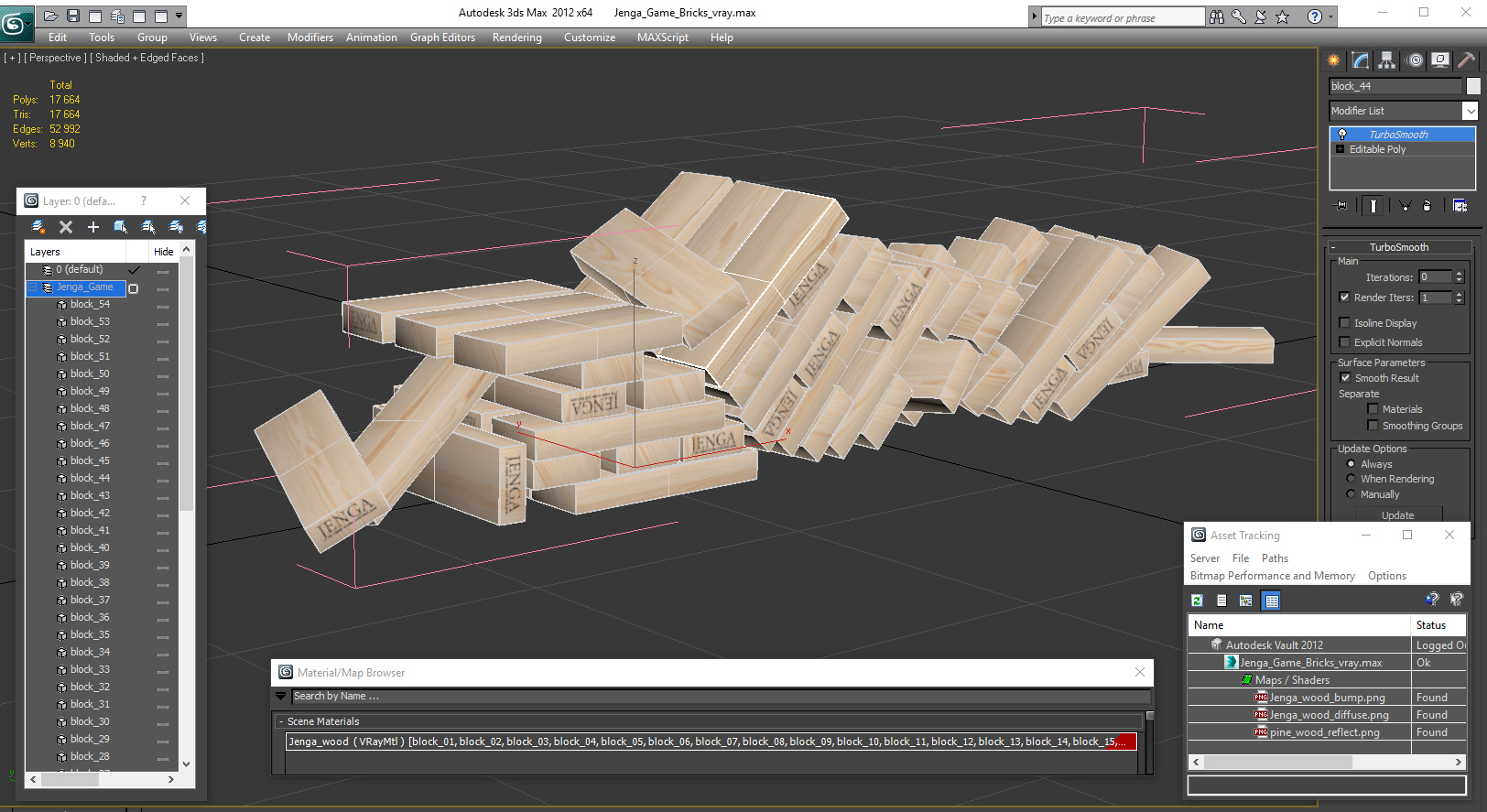Collapse the TurboSmooth rollout header
Image resolution: width=1487 pixels, height=812 pixels.
click(x=1399, y=247)
